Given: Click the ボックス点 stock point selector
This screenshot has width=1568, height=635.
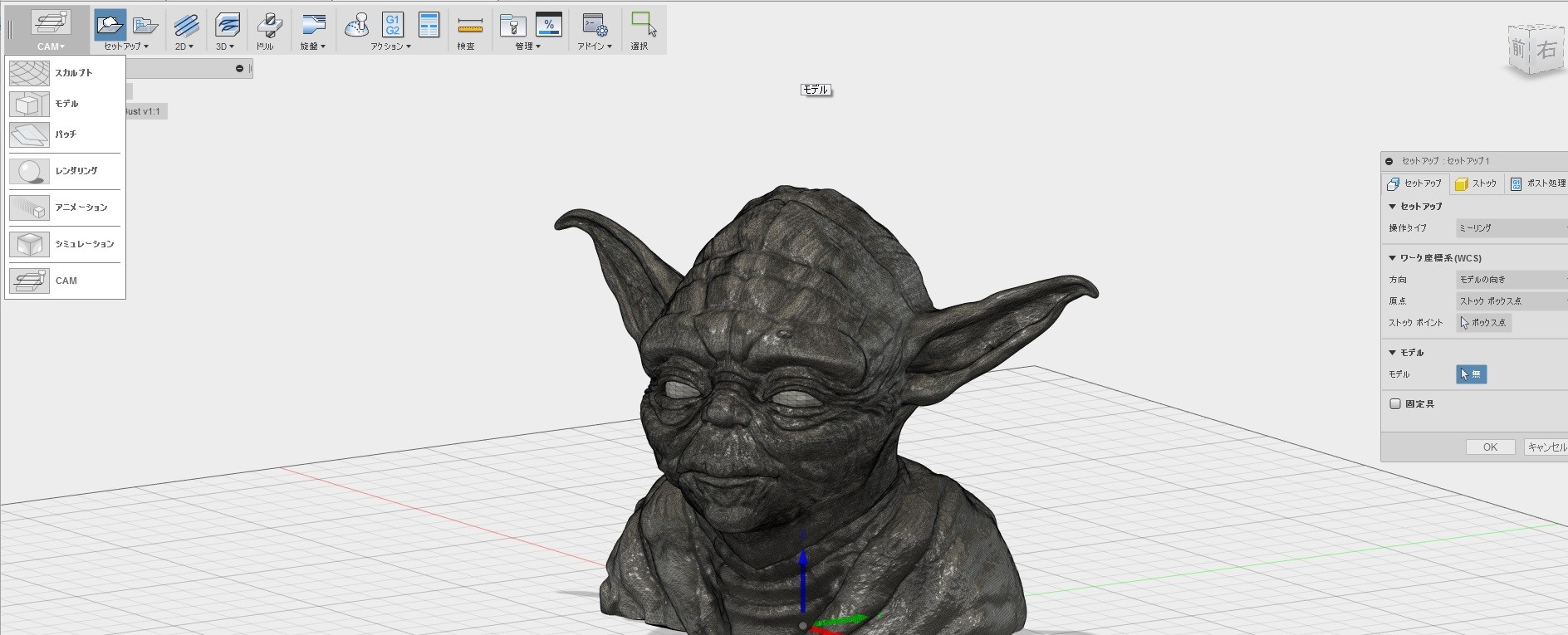Looking at the screenshot, I should 1484,323.
